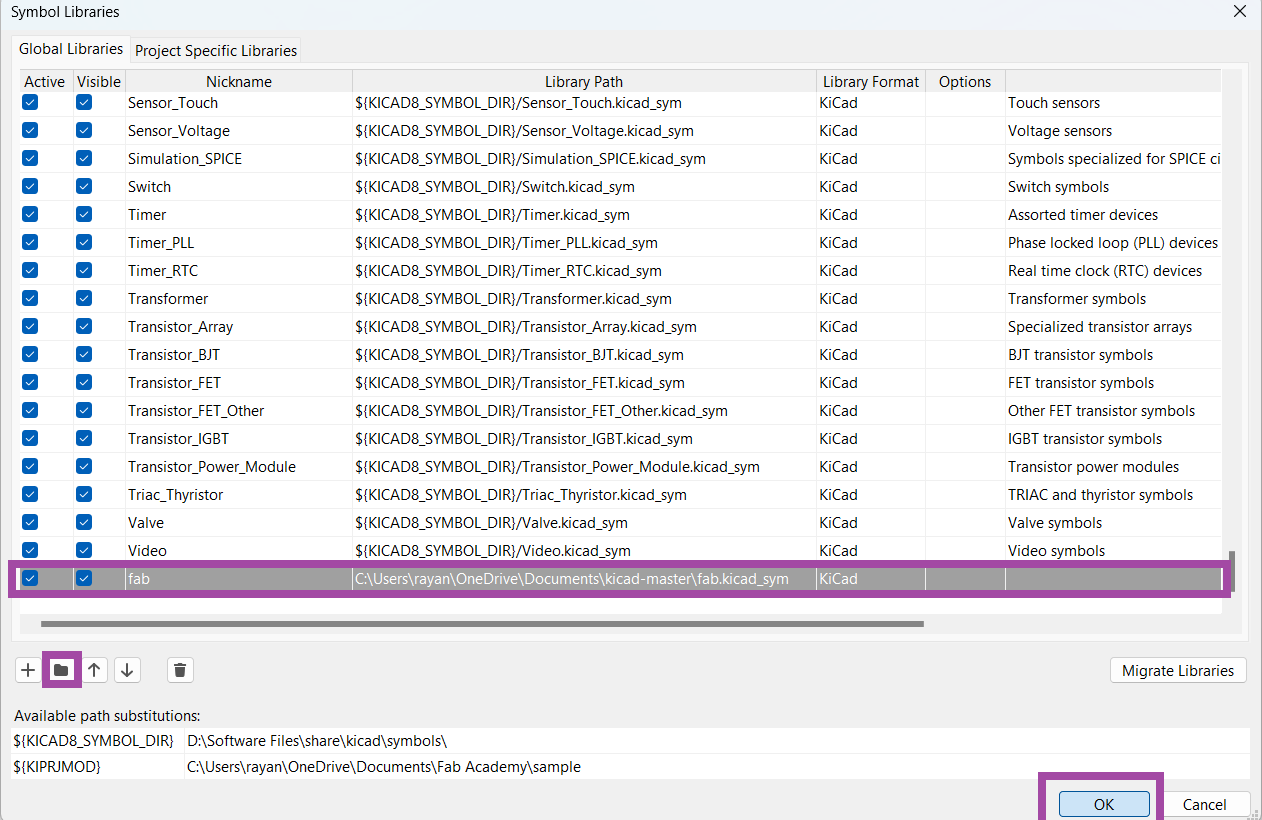Open Library Format cell for Video row
The height and width of the screenshot is (820, 1262).
[870, 551]
